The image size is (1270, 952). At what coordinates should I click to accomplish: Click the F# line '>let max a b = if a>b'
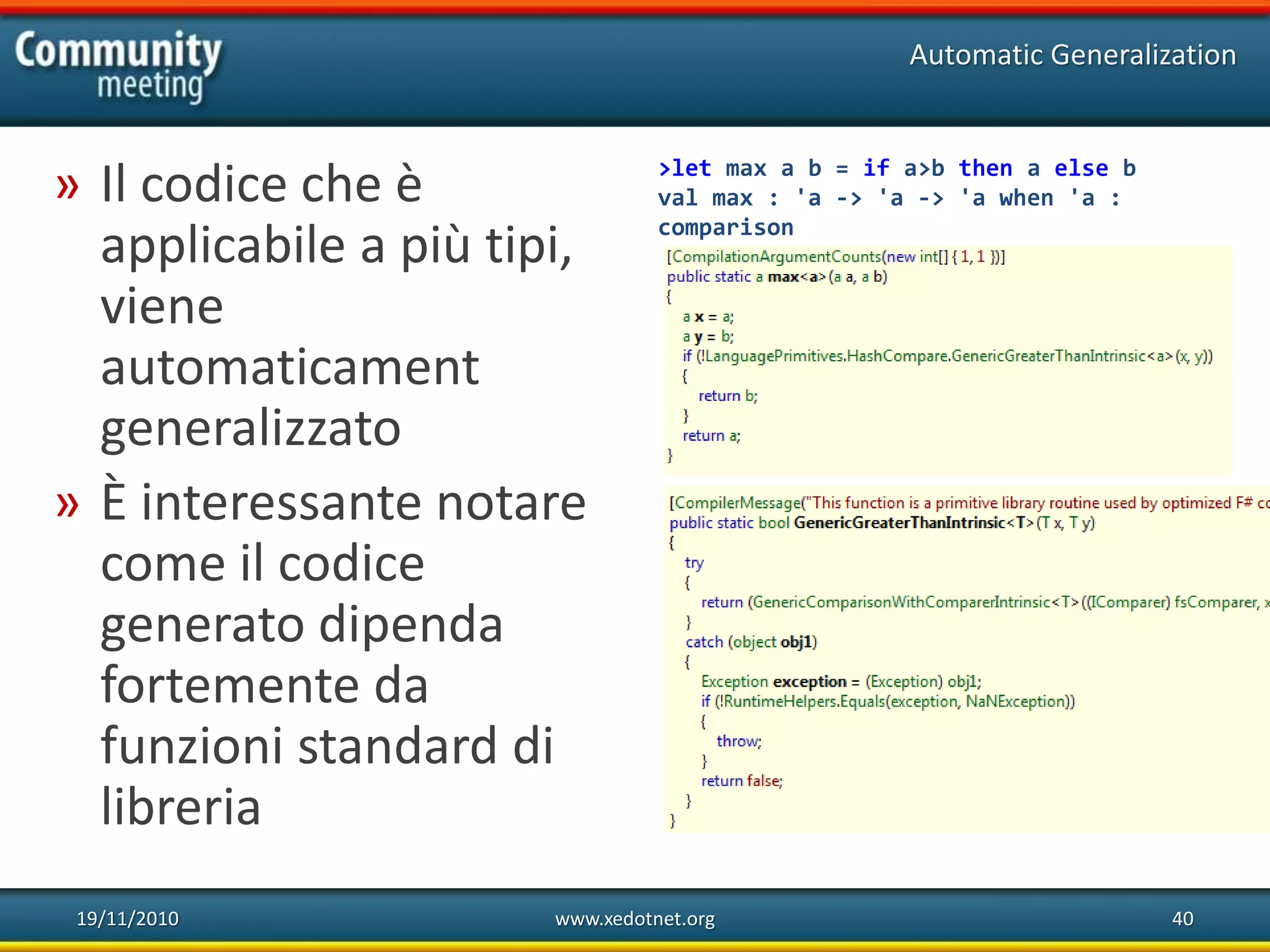click(897, 168)
